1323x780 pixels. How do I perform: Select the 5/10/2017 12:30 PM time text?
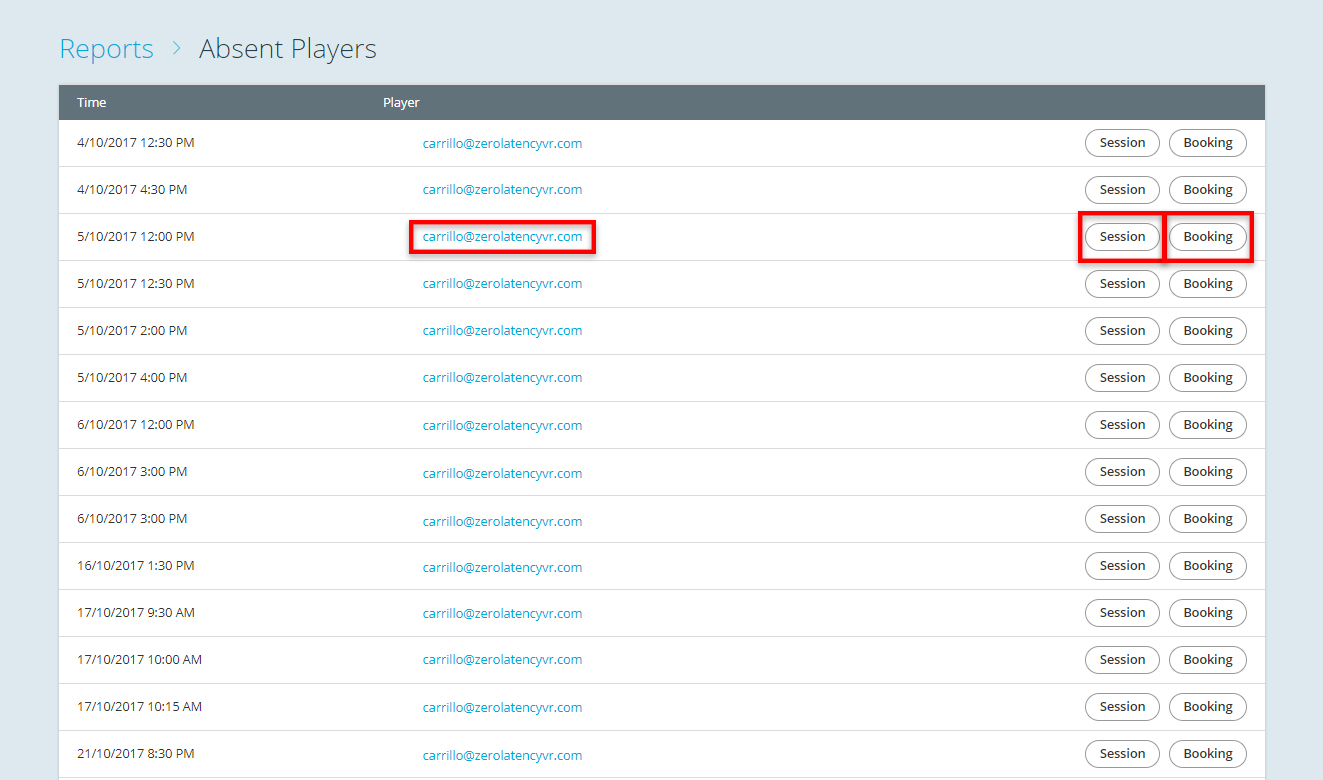click(x=135, y=284)
